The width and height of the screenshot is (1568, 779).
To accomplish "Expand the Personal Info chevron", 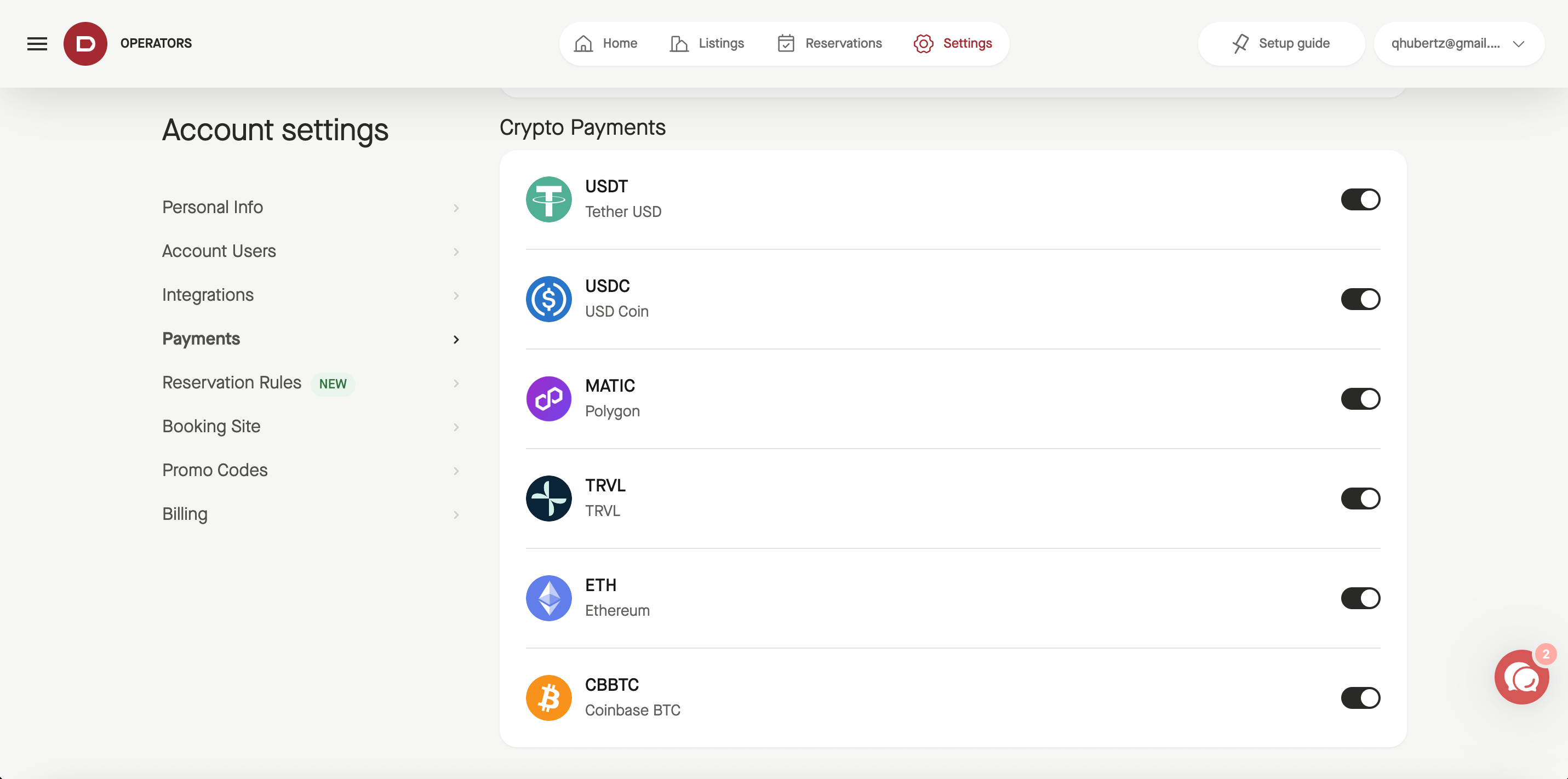I will pyautogui.click(x=456, y=208).
